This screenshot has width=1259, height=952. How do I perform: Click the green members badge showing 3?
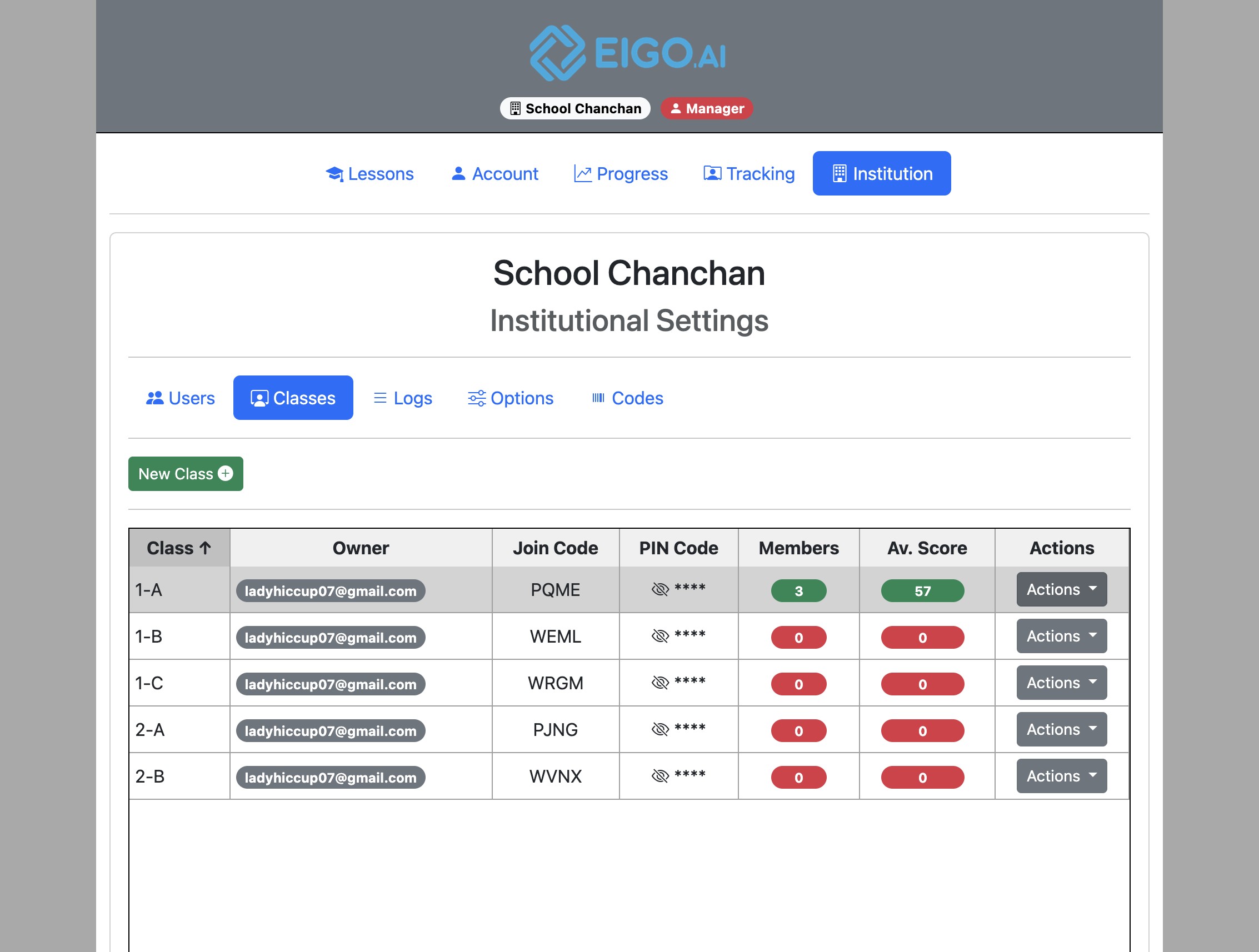(x=798, y=590)
